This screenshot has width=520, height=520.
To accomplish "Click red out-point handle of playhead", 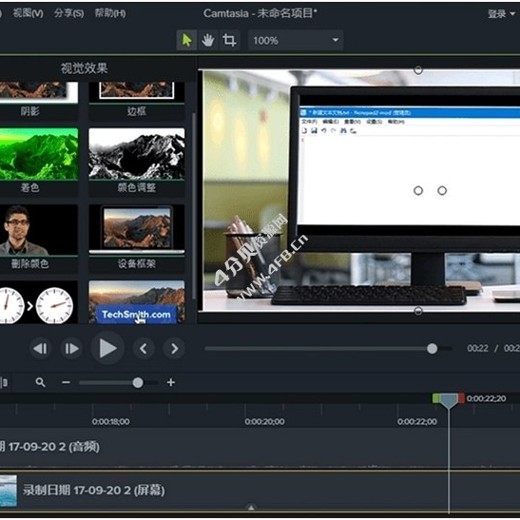I will point(461,398).
